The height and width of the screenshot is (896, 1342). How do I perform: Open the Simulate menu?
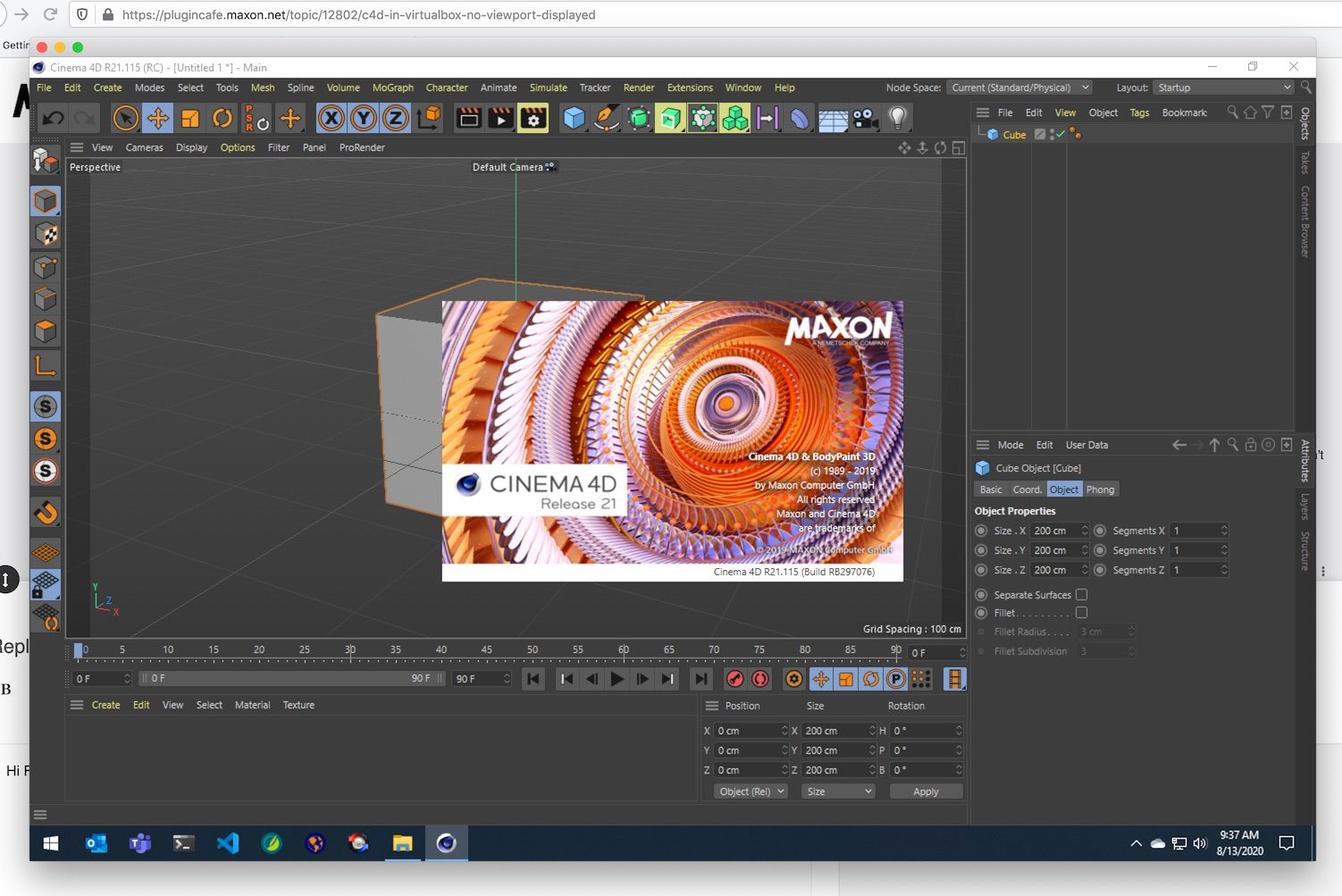pyautogui.click(x=549, y=88)
